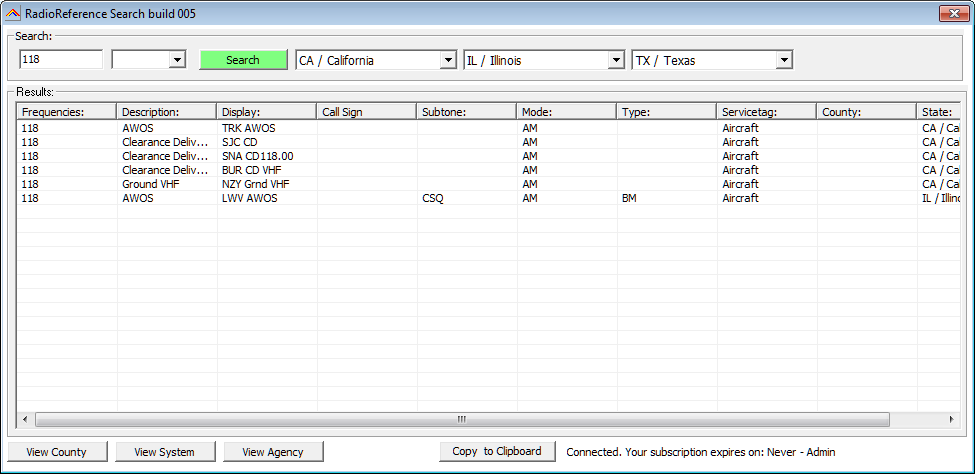This screenshot has width=975, height=474.
Task: Select the LWV AWOS result row
Action: point(488,198)
